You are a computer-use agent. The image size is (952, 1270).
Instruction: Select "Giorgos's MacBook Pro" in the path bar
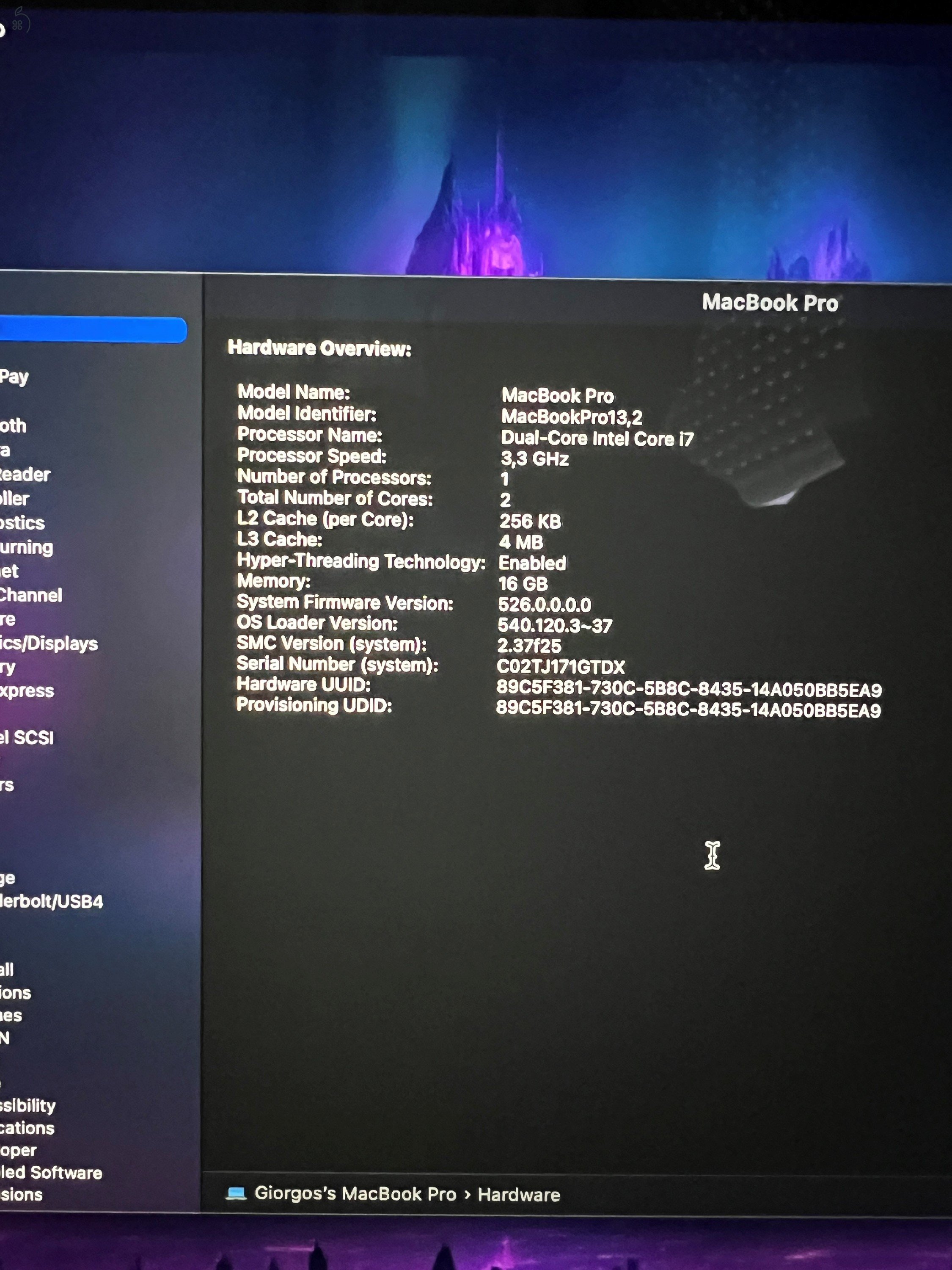coord(355,1194)
